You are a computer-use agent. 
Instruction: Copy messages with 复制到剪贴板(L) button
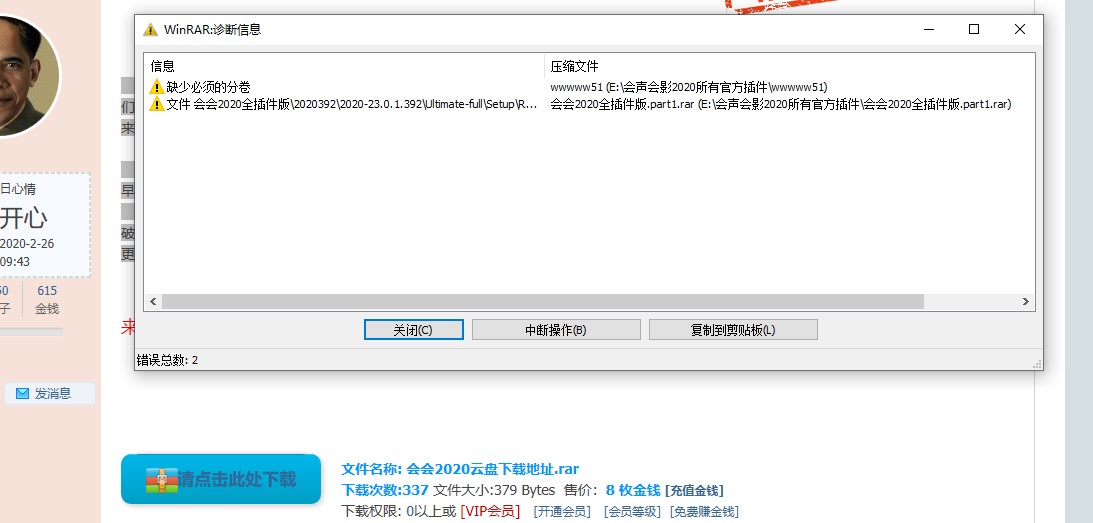tap(733, 330)
